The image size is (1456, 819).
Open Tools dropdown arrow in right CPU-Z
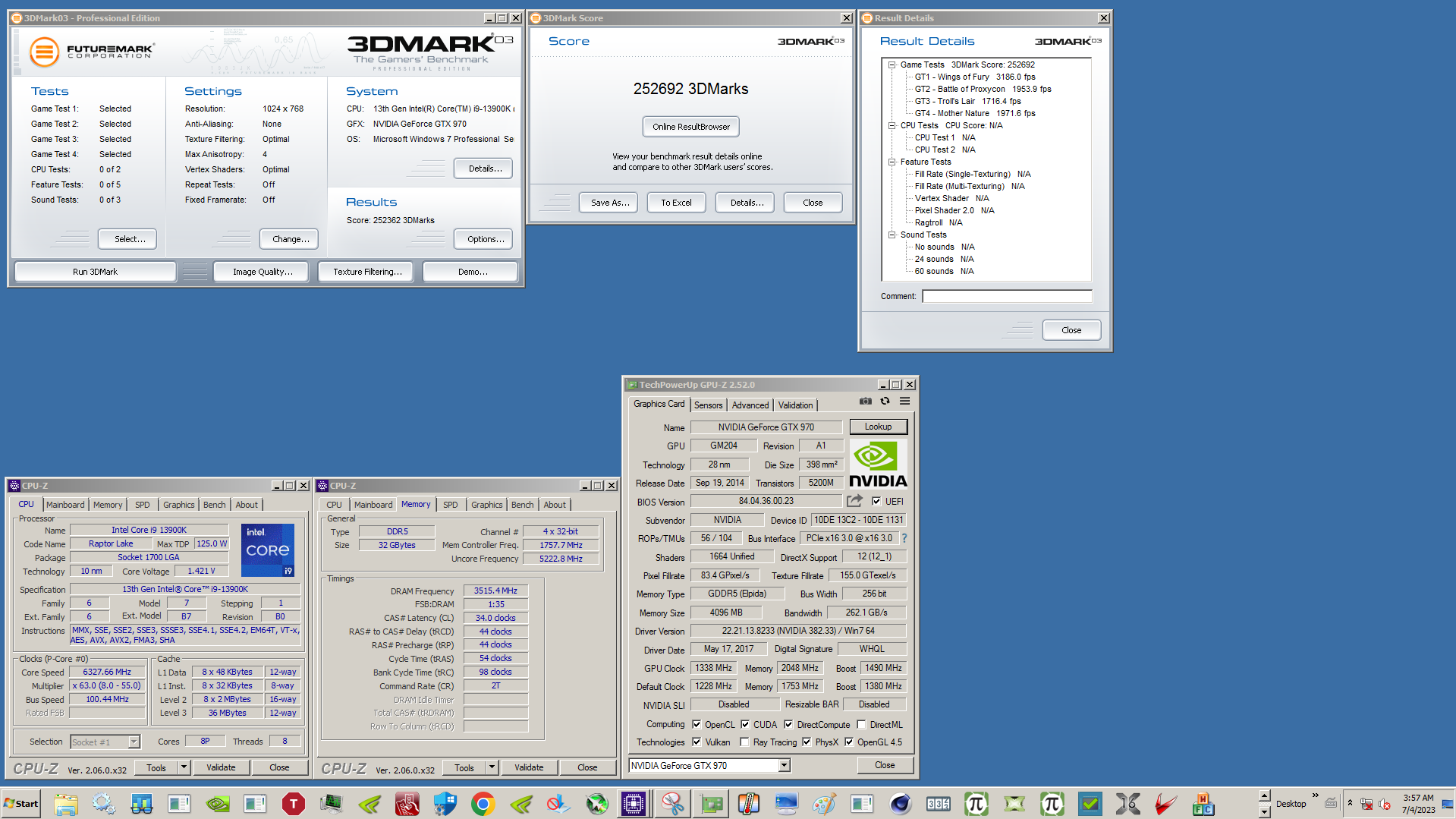(x=492, y=767)
